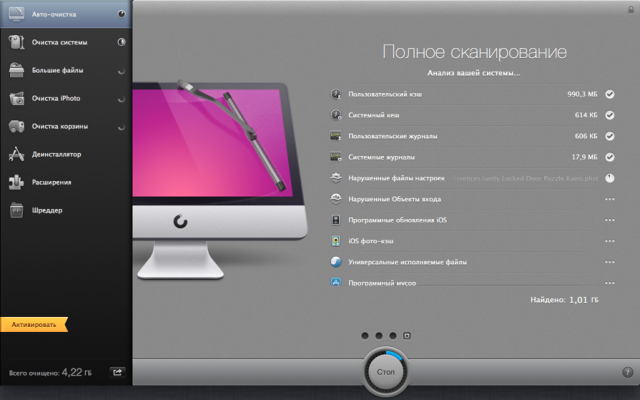The width and height of the screenshot is (640, 400).
Task: Click the Пользовательские журналы log icon
Action: pyautogui.click(x=336, y=136)
